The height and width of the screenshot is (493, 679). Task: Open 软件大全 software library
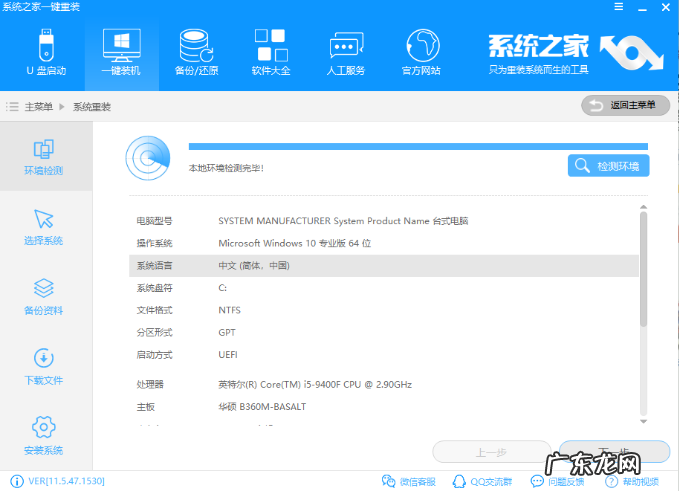click(x=271, y=53)
